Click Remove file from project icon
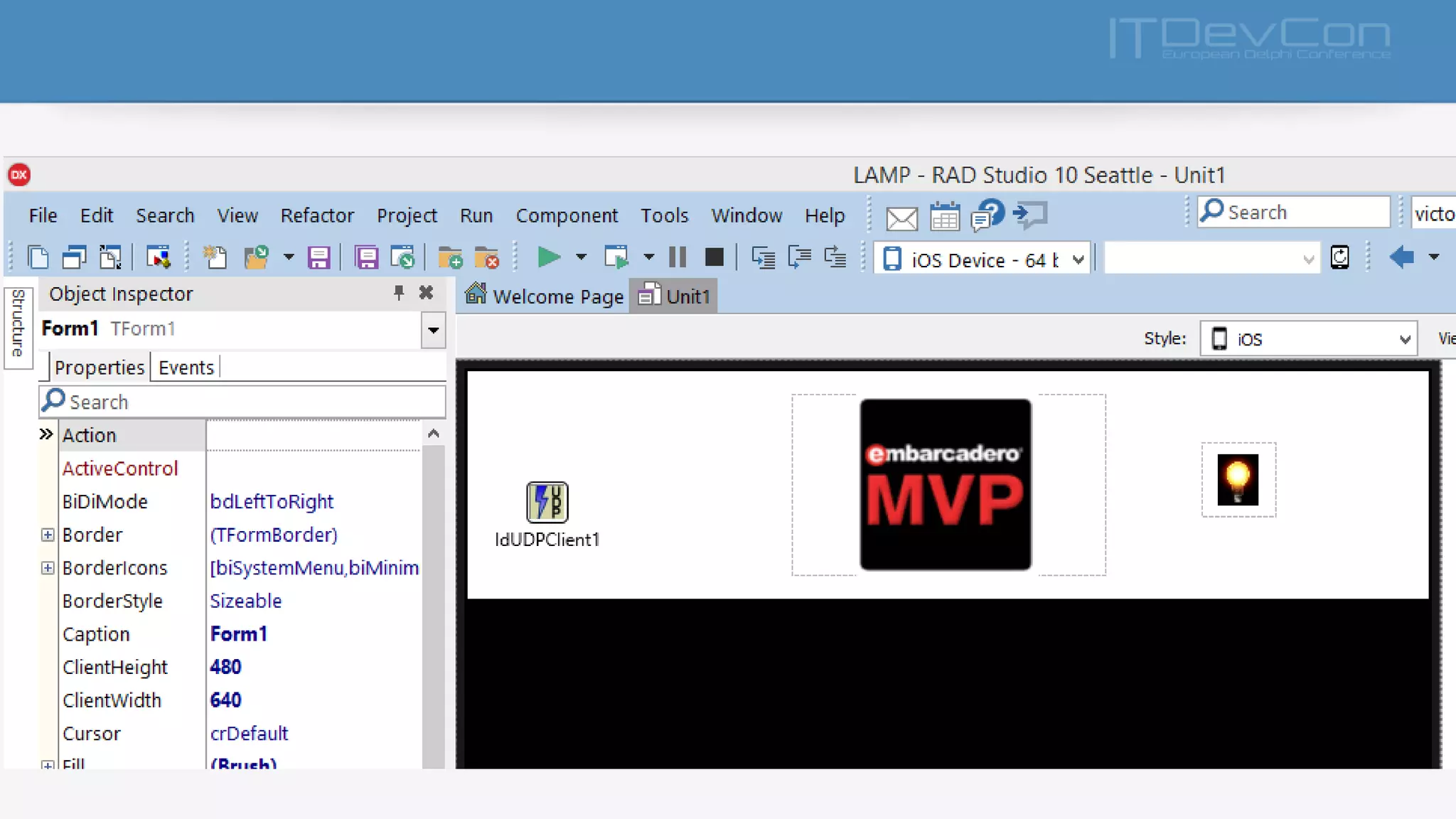This screenshot has height=819, width=1456. pos(487,257)
